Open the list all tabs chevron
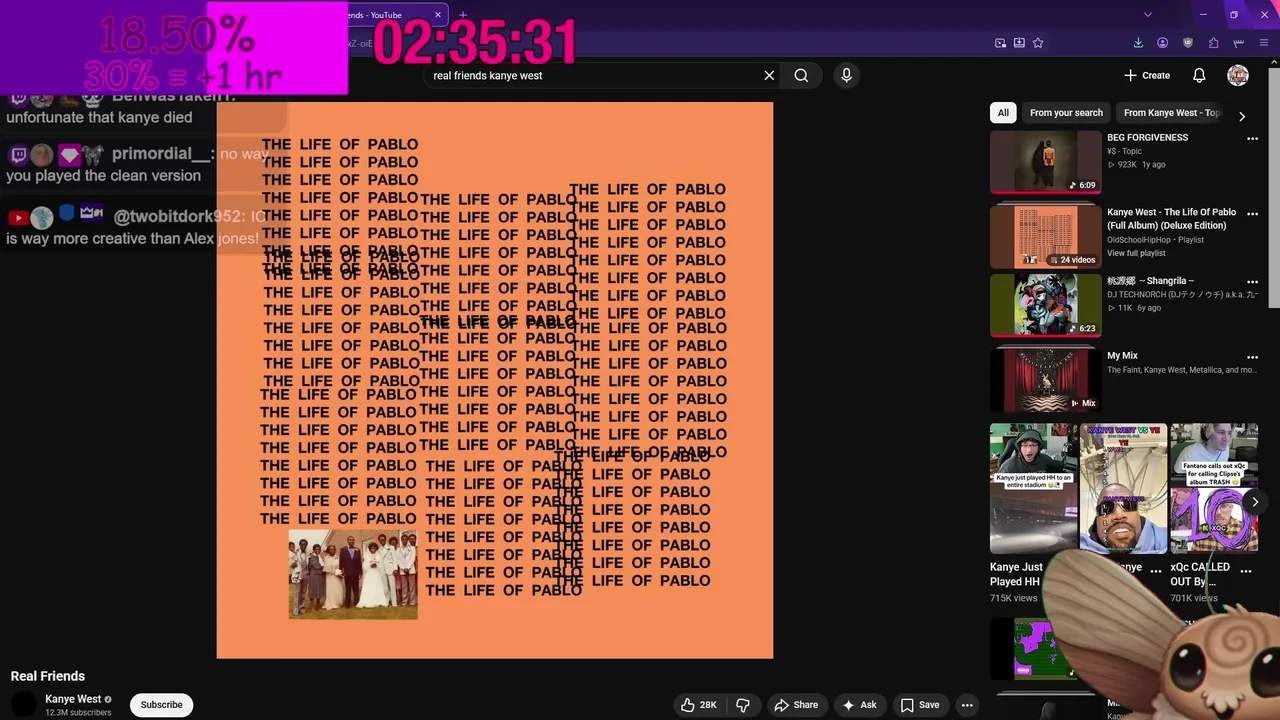 [x=1147, y=15]
